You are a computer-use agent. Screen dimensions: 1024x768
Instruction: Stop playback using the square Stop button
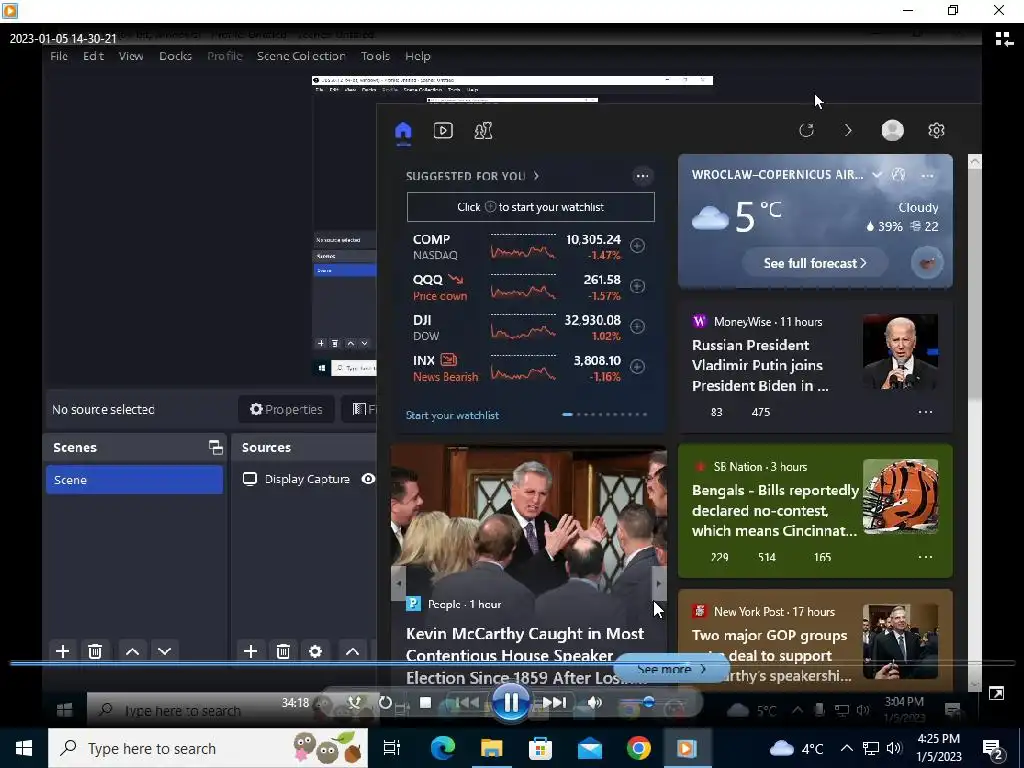(425, 703)
